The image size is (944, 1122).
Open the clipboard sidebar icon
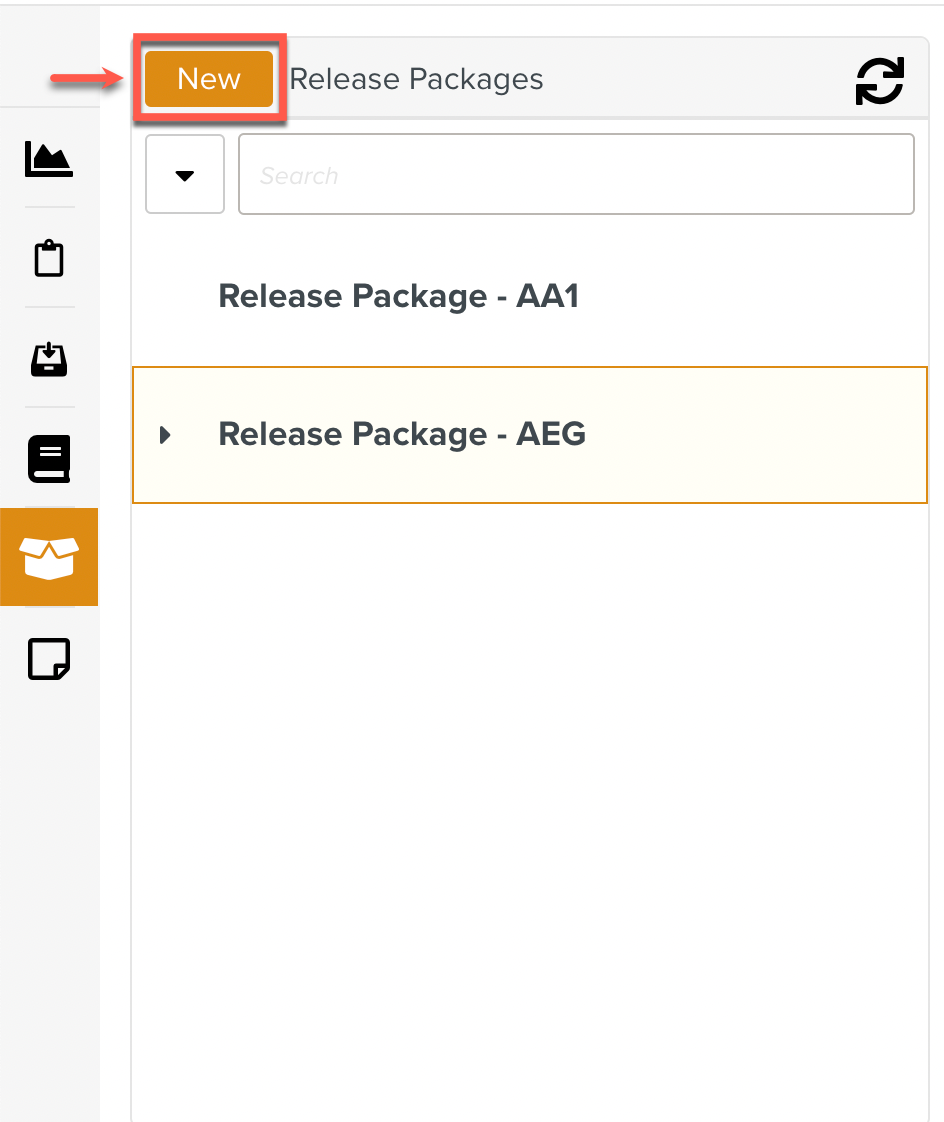click(49, 259)
